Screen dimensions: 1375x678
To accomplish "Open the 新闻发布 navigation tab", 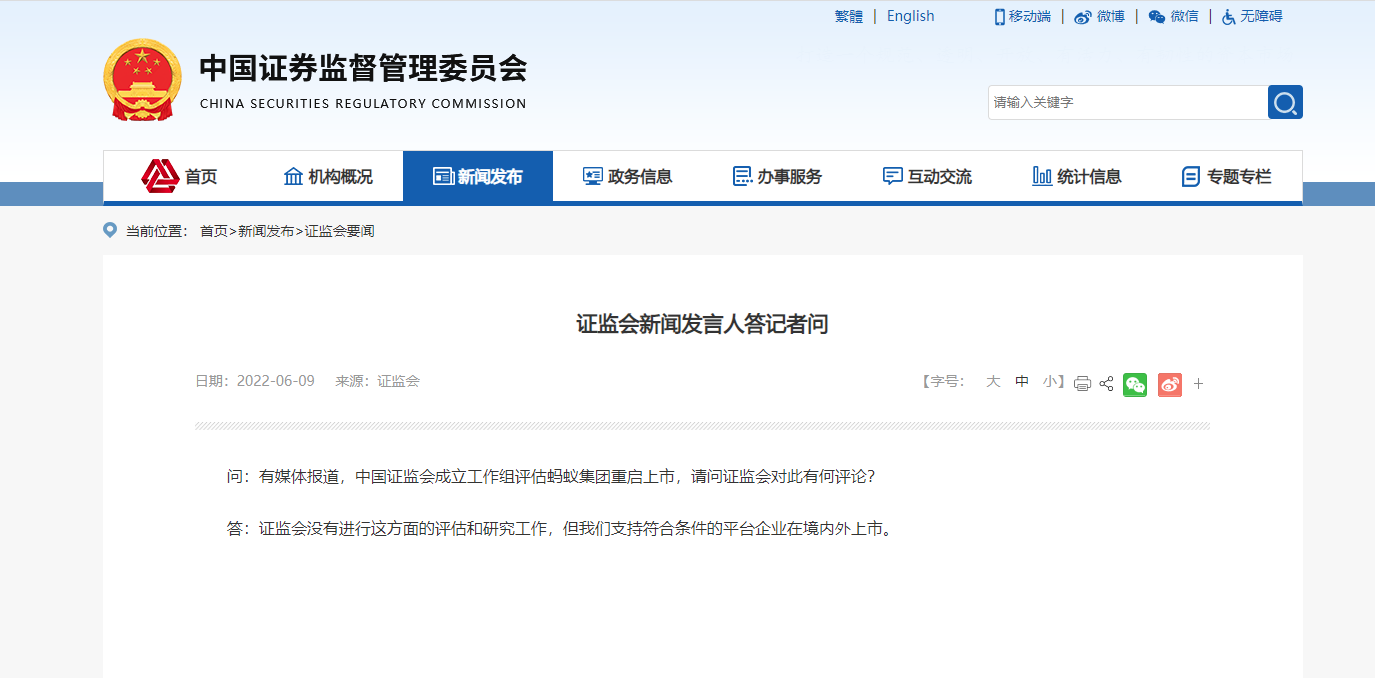I will (478, 176).
